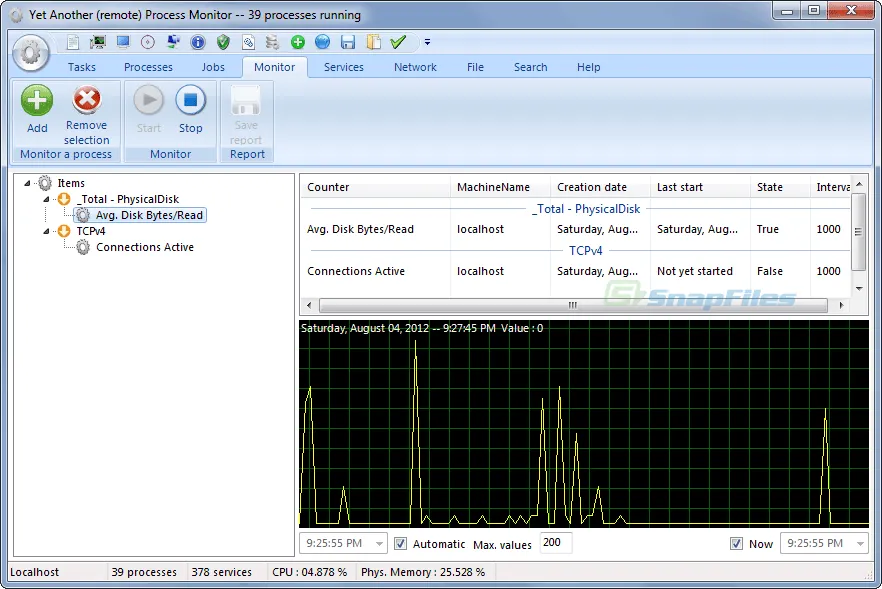The width and height of the screenshot is (882, 589).
Task: Click CPU usage in the status bar
Action: [309, 572]
